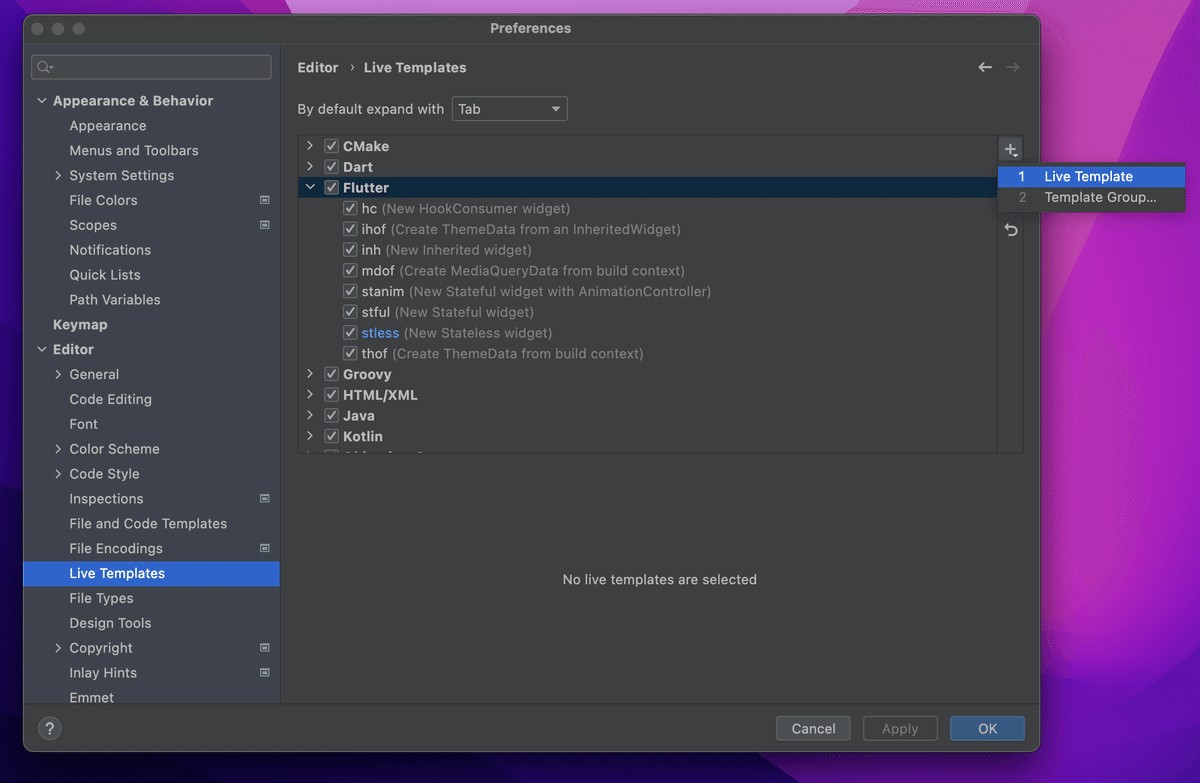Expand Color Scheme in sidebar
This screenshot has width=1200, height=783.
[58, 449]
